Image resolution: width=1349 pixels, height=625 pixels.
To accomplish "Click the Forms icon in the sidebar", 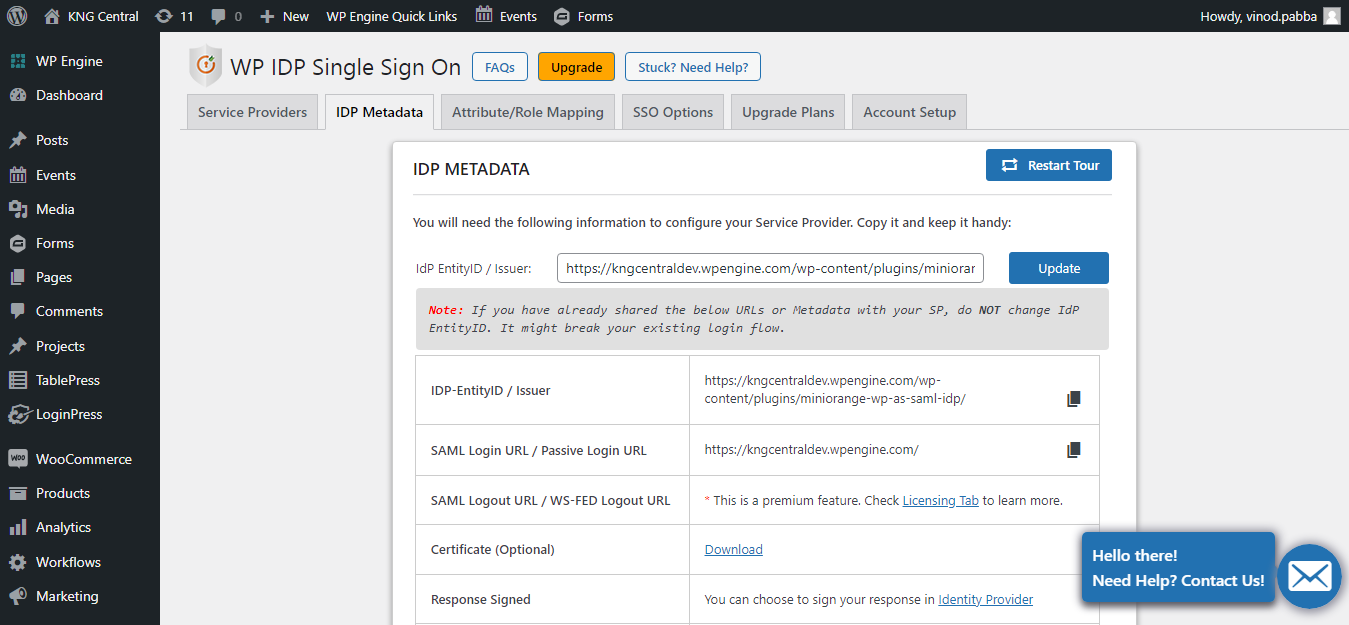I will (x=18, y=243).
